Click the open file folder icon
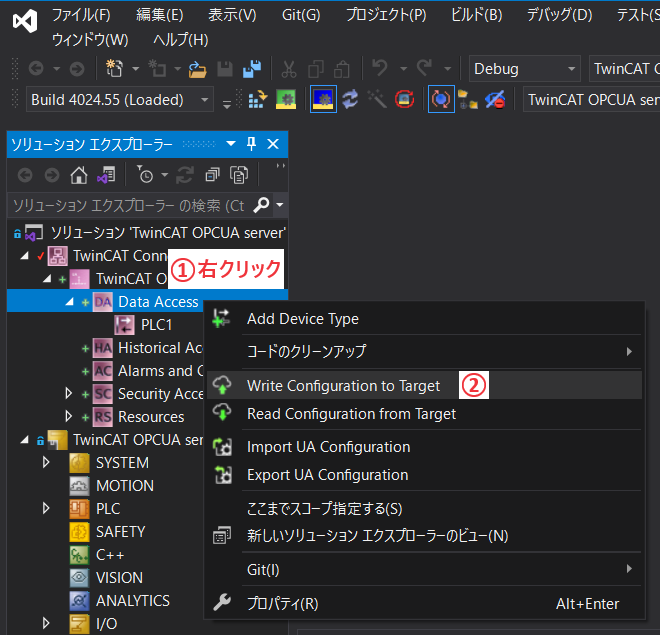This screenshot has width=660, height=635. pos(197,69)
